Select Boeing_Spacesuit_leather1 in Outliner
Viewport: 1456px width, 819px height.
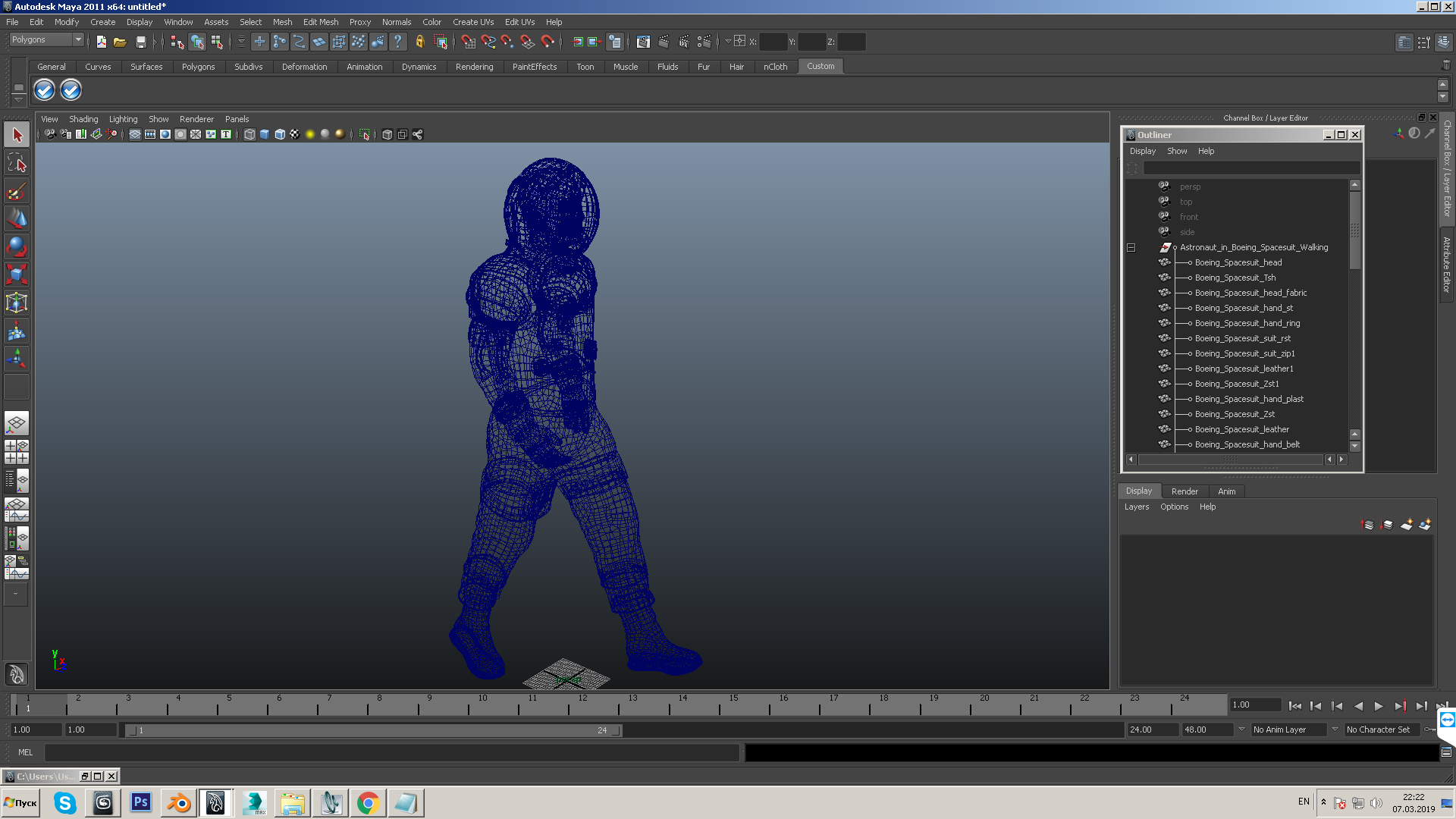[x=1244, y=369]
